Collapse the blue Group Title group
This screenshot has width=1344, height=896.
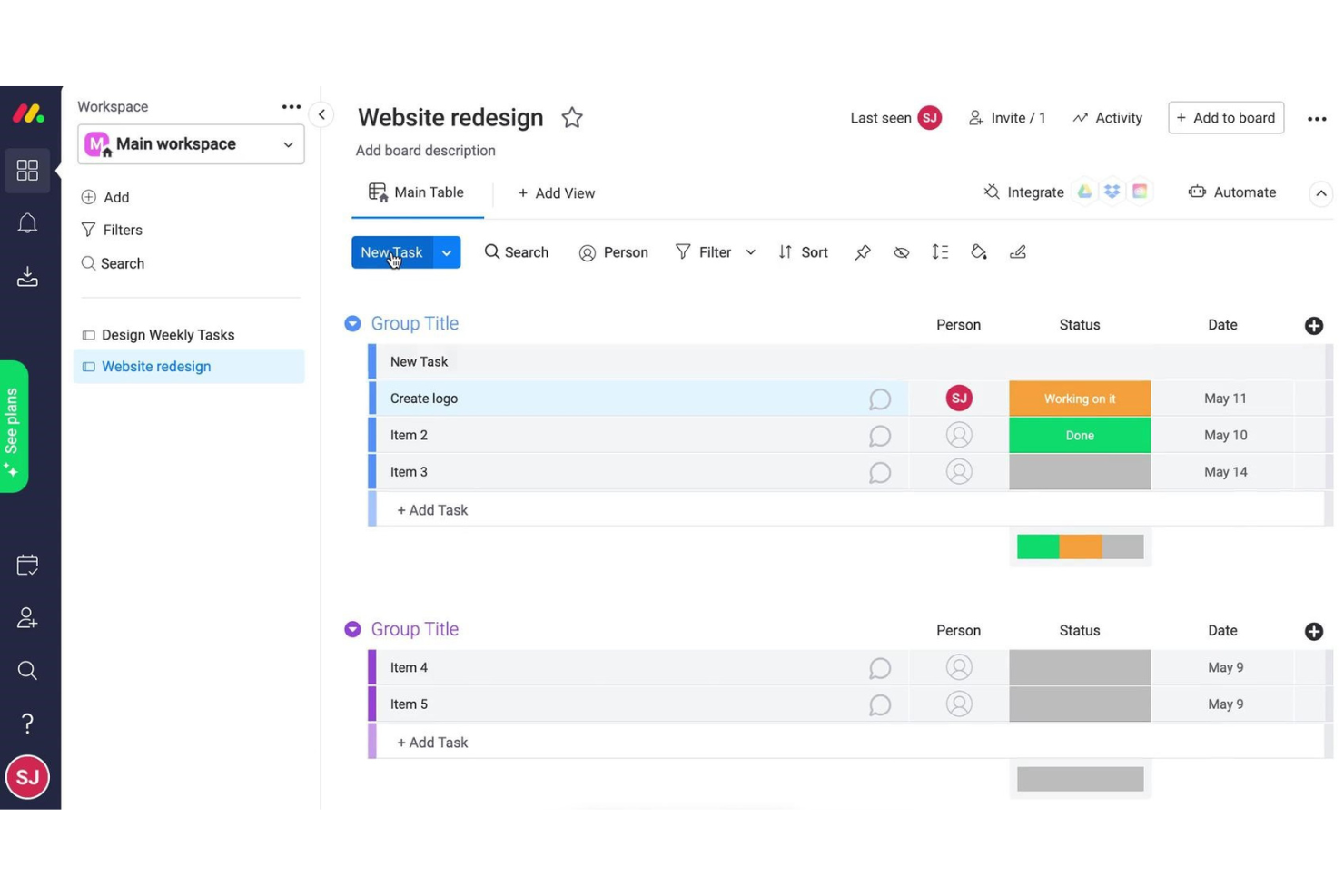coord(352,324)
